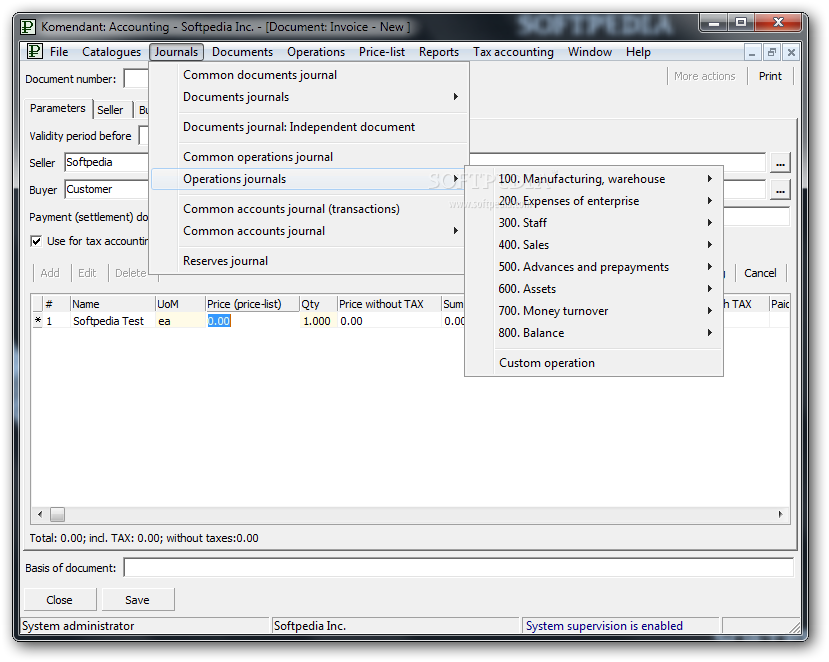Switch to the Seller tab
This screenshot has height=662, width=829.
click(x=110, y=110)
